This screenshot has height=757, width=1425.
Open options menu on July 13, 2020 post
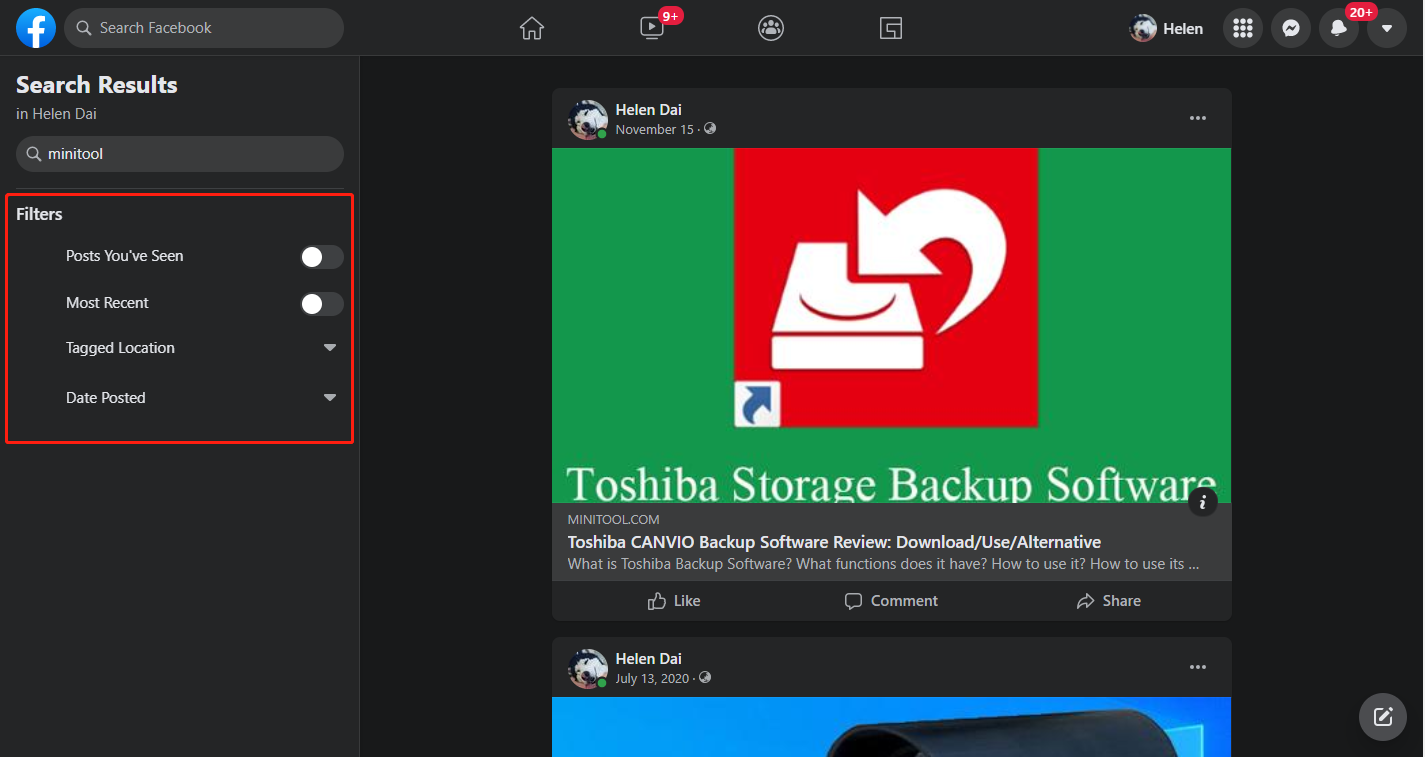1198,667
